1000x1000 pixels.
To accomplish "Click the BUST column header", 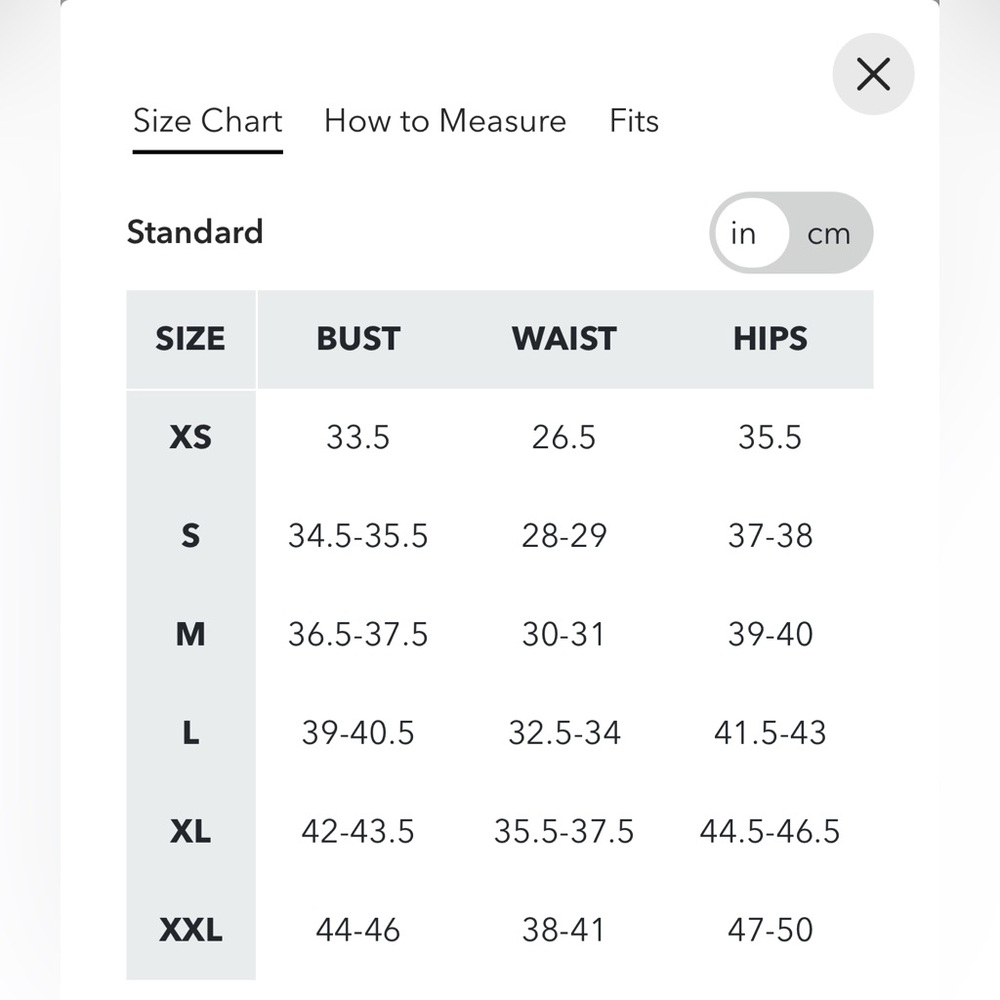I will click(x=358, y=339).
